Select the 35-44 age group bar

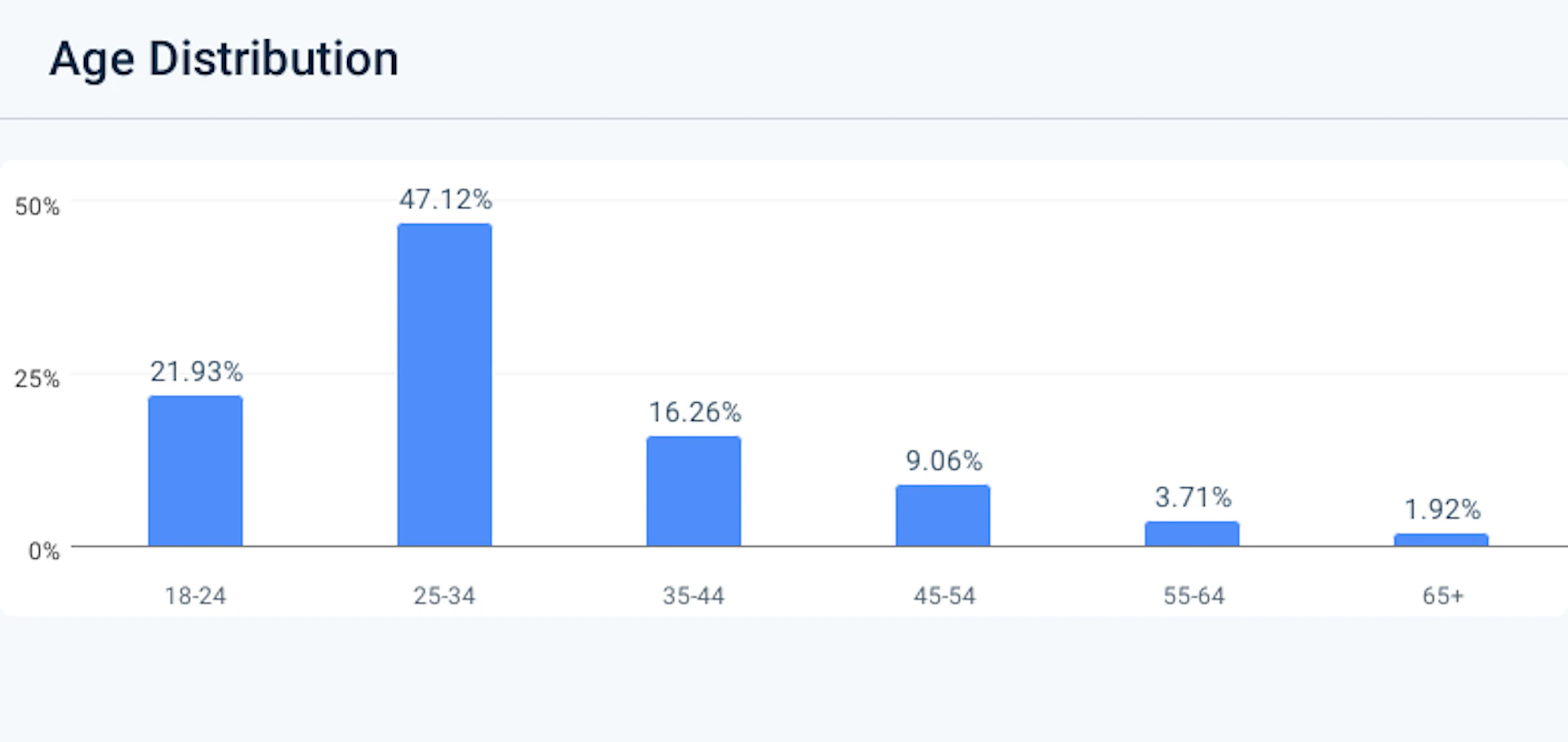tap(693, 490)
